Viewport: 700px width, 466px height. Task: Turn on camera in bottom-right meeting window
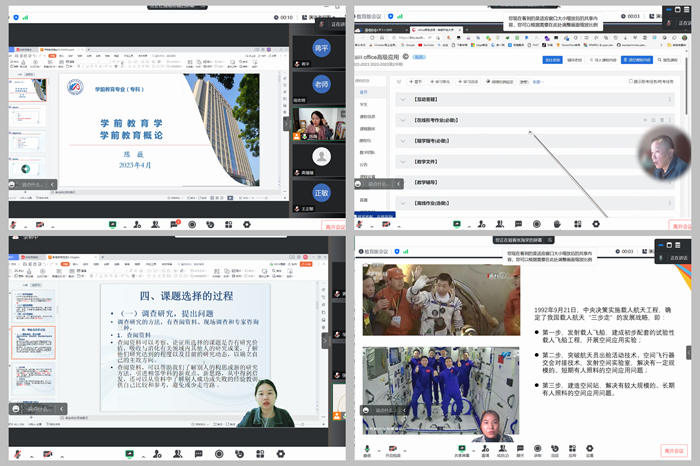point(393,449)
